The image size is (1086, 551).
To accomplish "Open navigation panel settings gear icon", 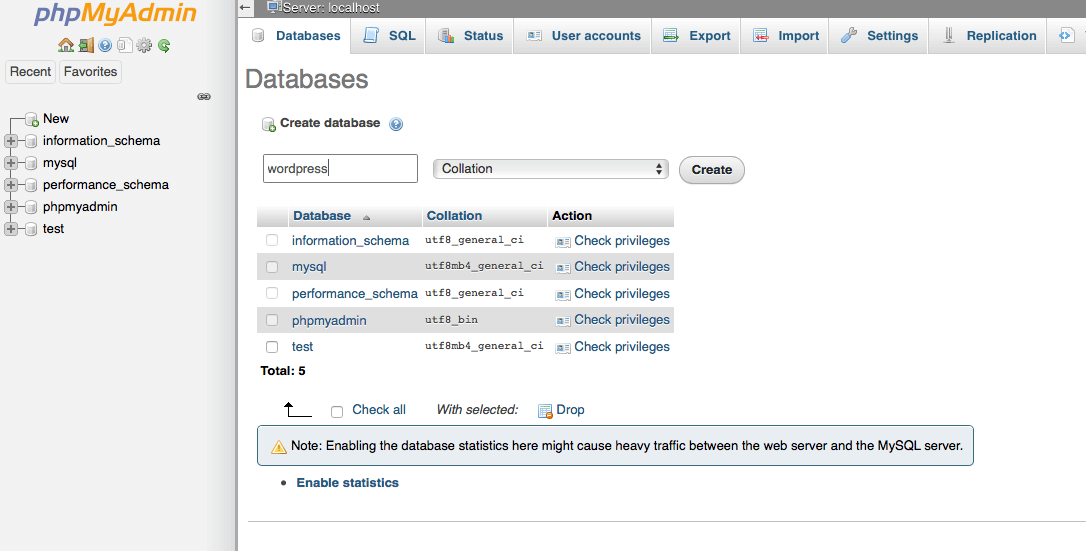I will pyautogui.click(x=144, y=45).
